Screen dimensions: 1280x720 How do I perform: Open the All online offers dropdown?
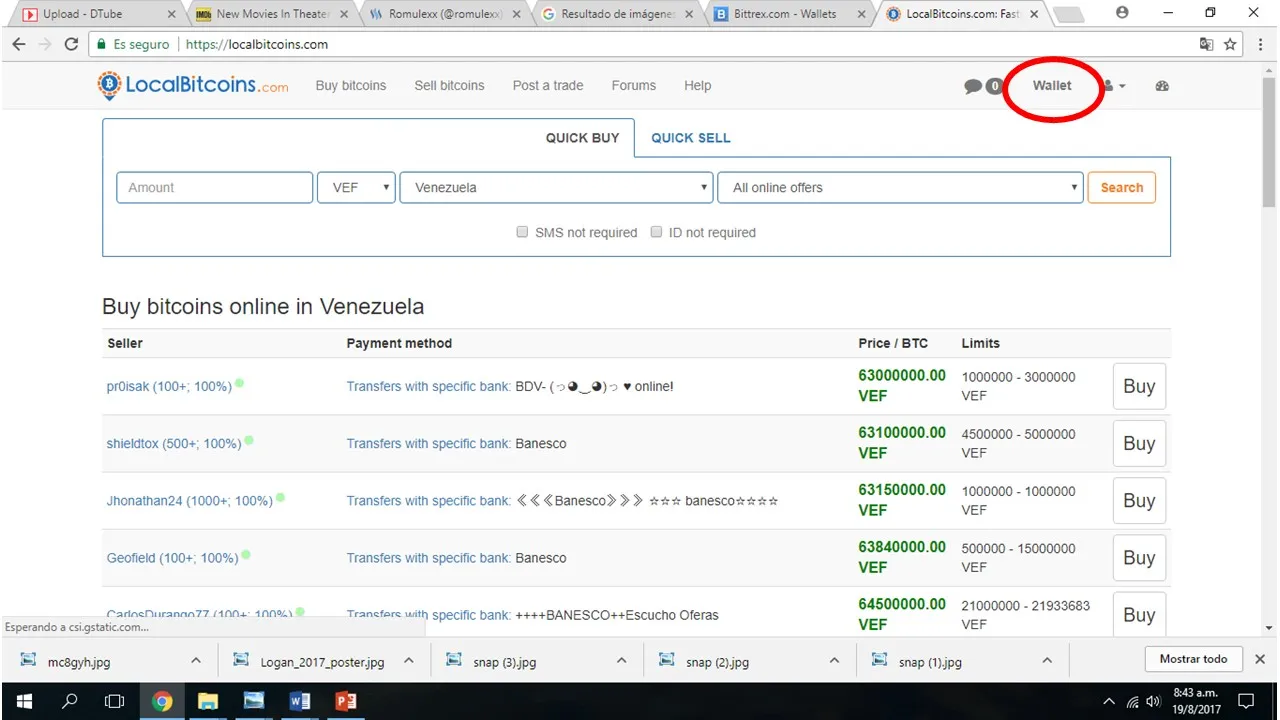[x=900, y=187]
